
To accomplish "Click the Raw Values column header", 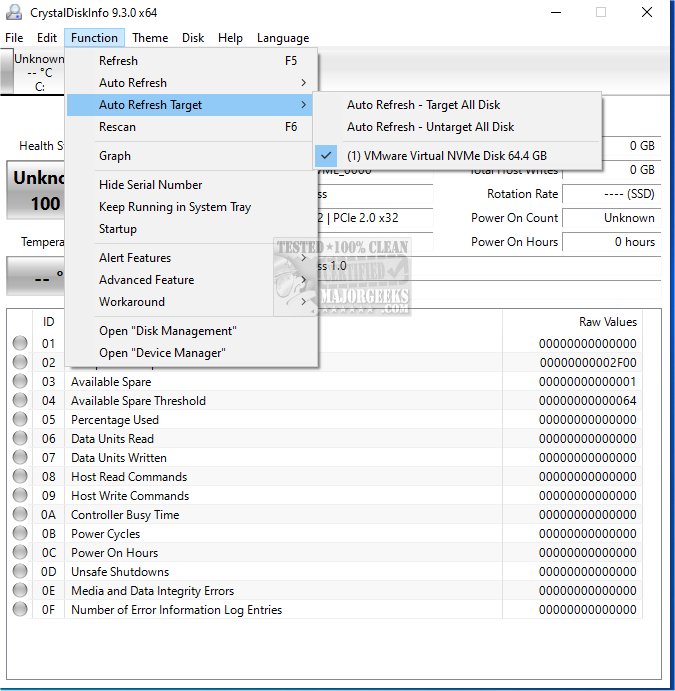I will coord(607,322).
